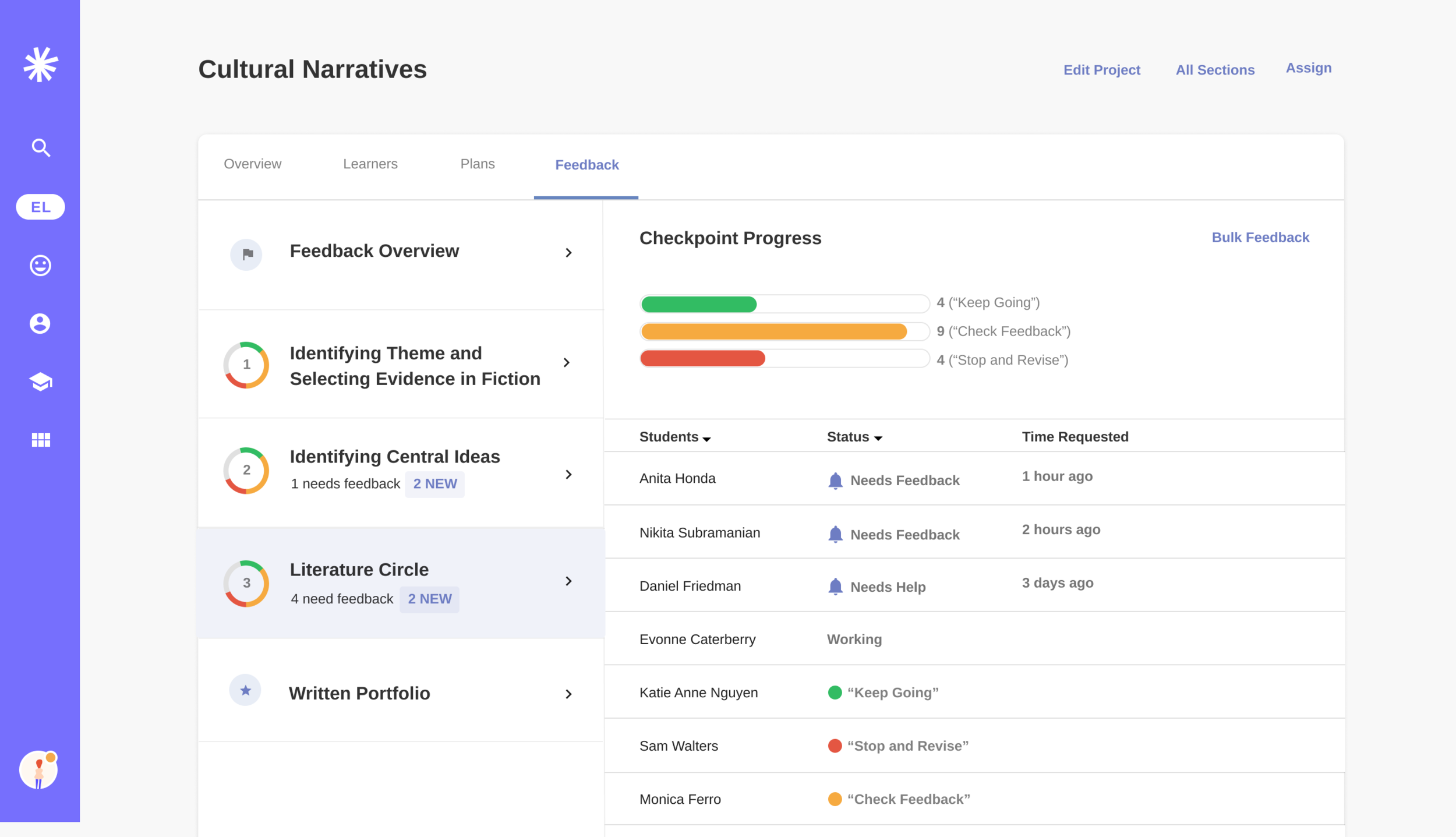Click the user avatar at bottom
Screen dimensions: 1456x837
pyautogui.click(x=38, y=770)
